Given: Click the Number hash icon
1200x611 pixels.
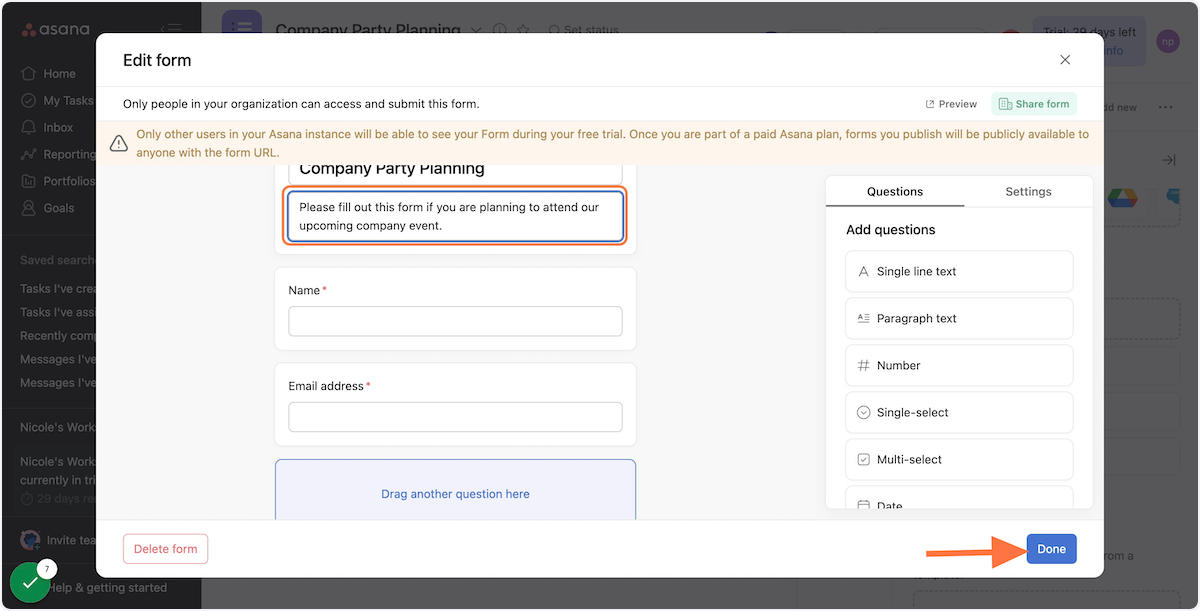Looking at the screenshot, I should click(864, 365).
